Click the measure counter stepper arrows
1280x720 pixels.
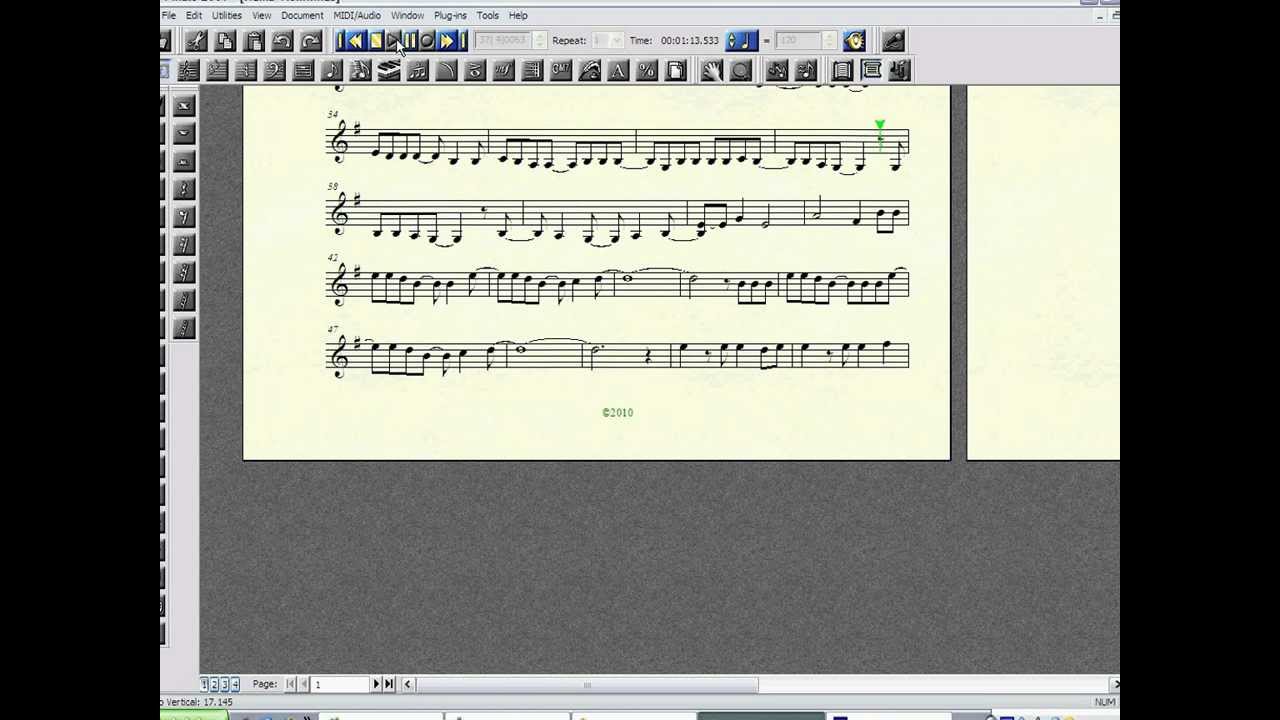[x=541, y=41]
